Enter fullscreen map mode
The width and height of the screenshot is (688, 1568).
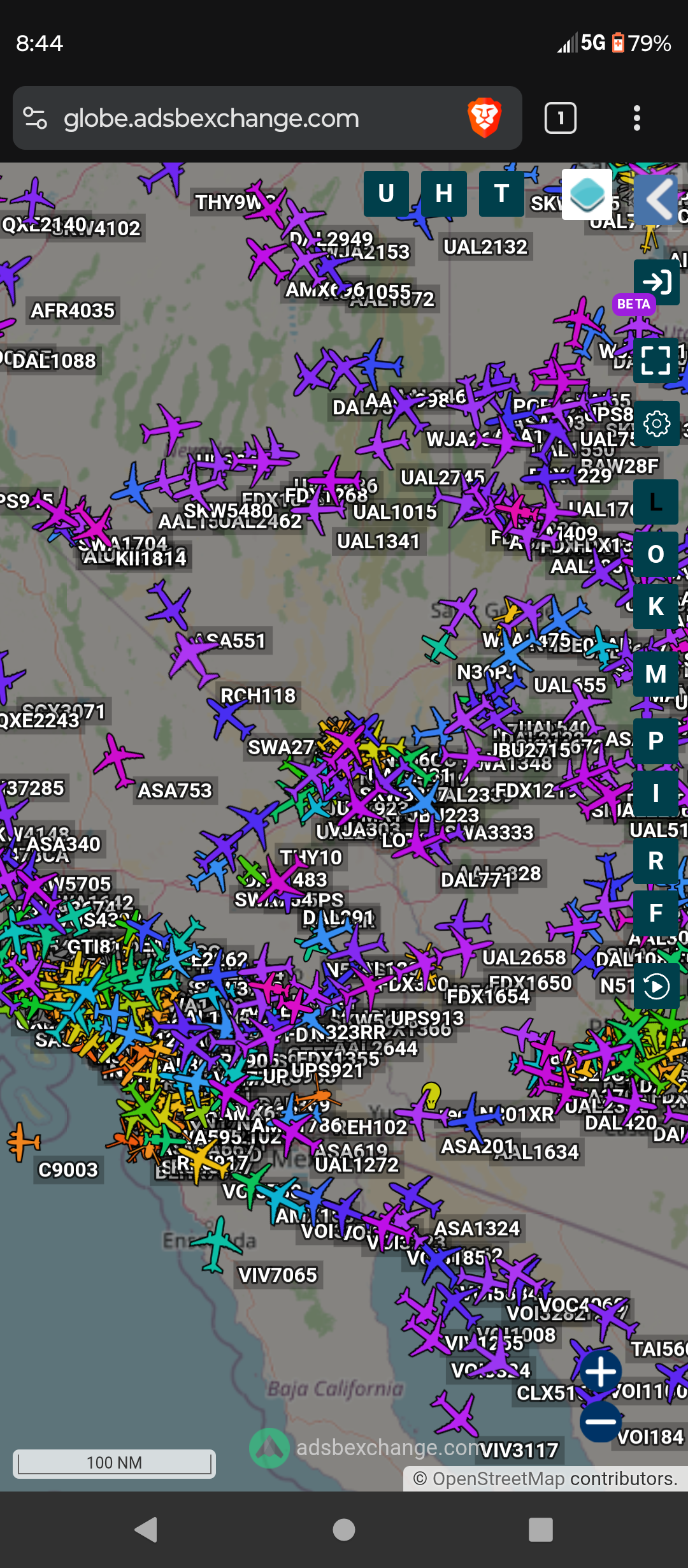tap(657, 360)
